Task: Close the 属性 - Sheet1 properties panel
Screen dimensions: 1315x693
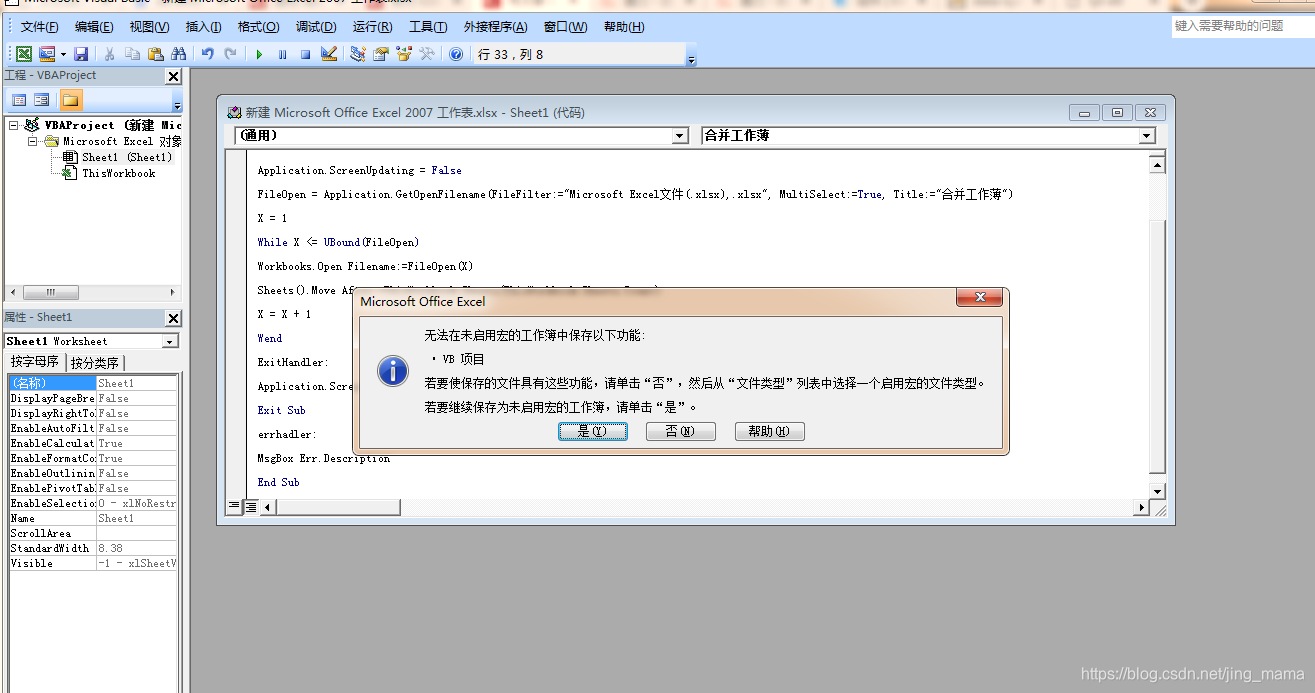Action: 173,318
